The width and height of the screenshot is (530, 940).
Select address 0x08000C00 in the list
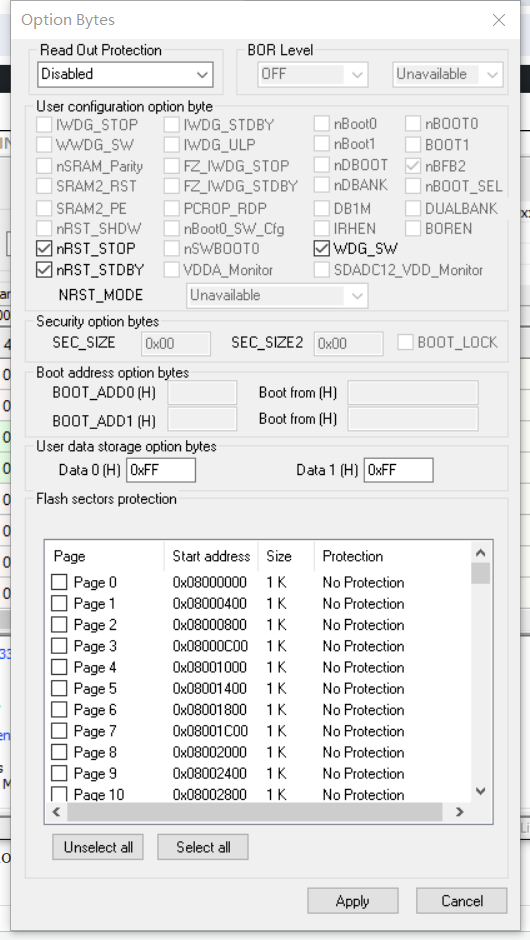coord(210,646)
